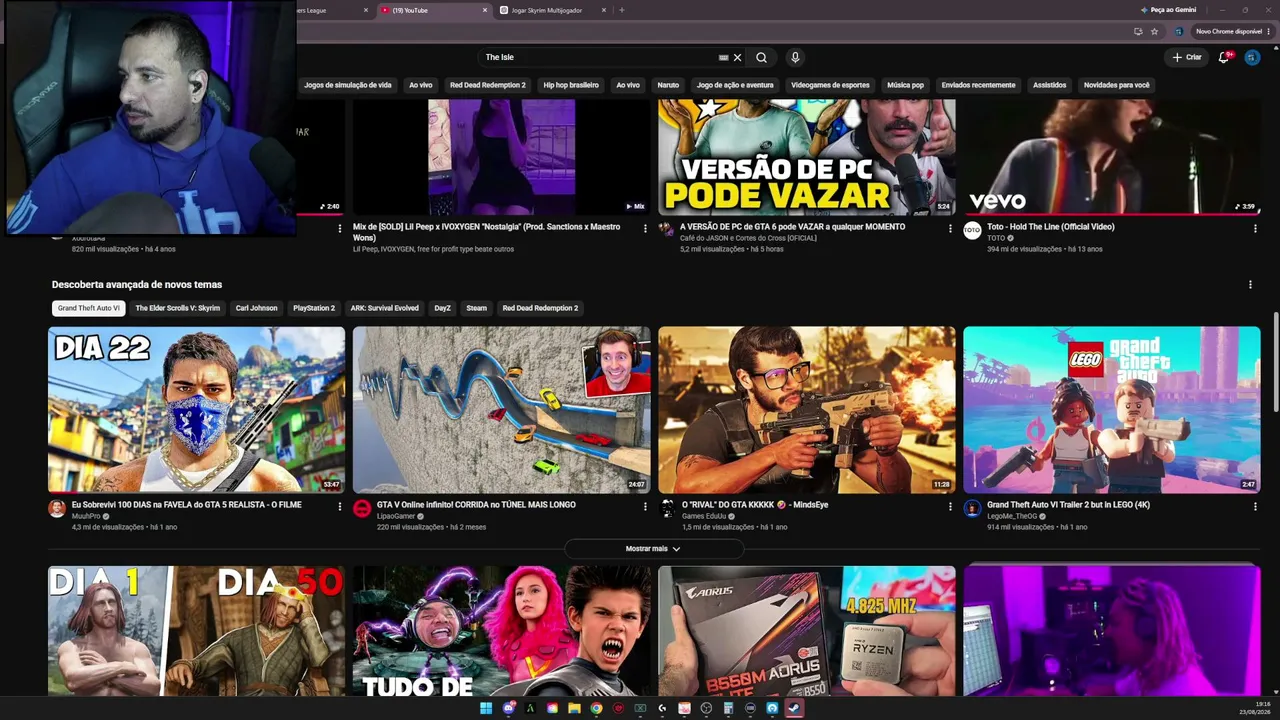
Task: Open Grand Theft Auto VI Trailer 2 LEGO title
Action: 1068,505
